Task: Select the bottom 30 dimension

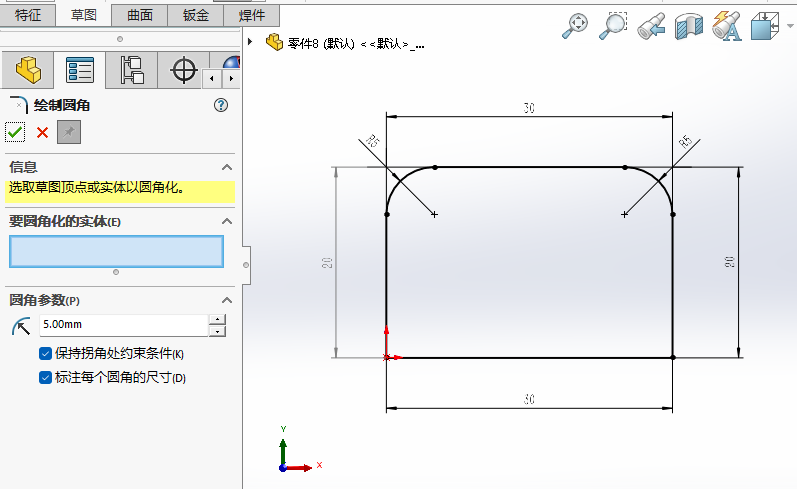Action: point(529,400)
